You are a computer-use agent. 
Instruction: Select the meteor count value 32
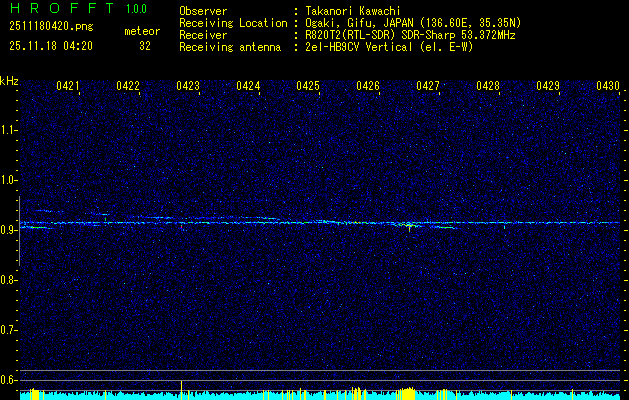(145, 46)
